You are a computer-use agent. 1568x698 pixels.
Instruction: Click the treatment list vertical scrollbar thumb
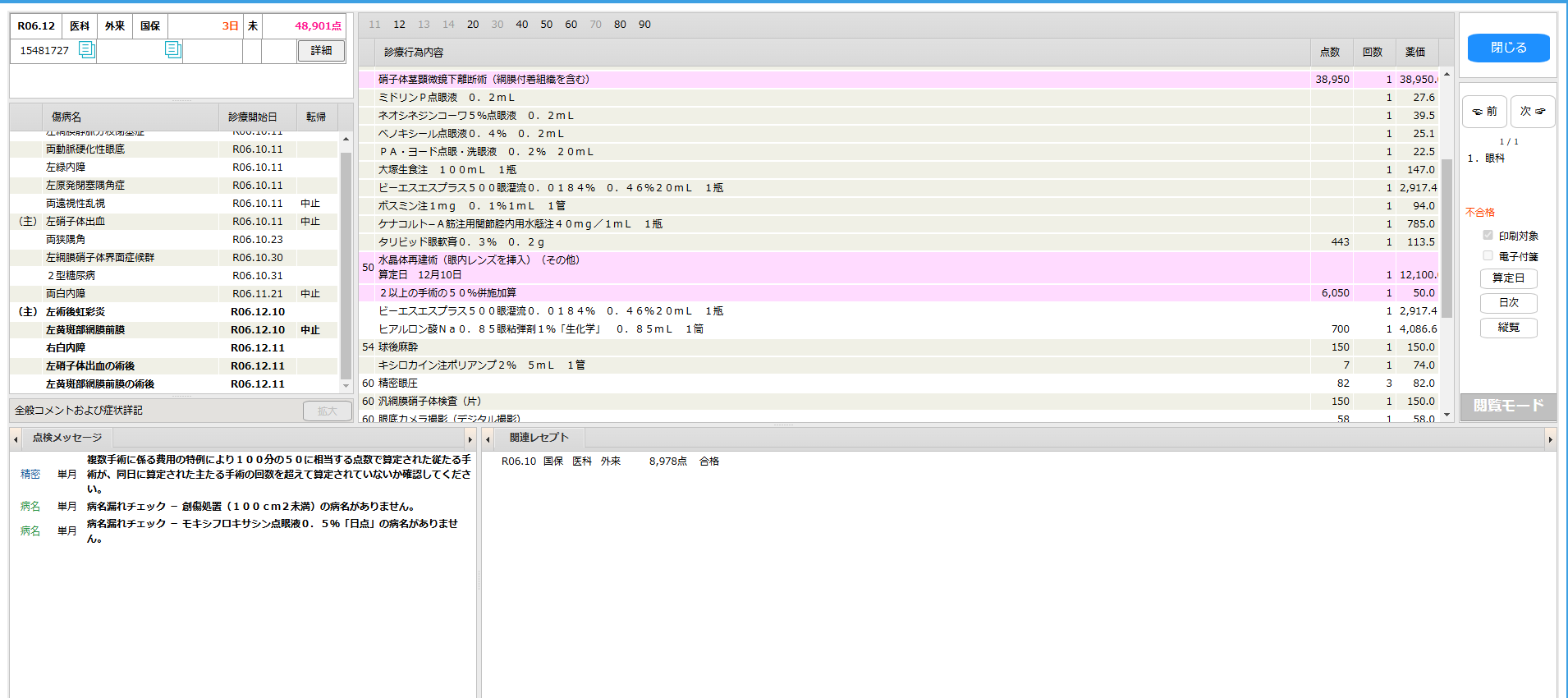[1447, 238]
